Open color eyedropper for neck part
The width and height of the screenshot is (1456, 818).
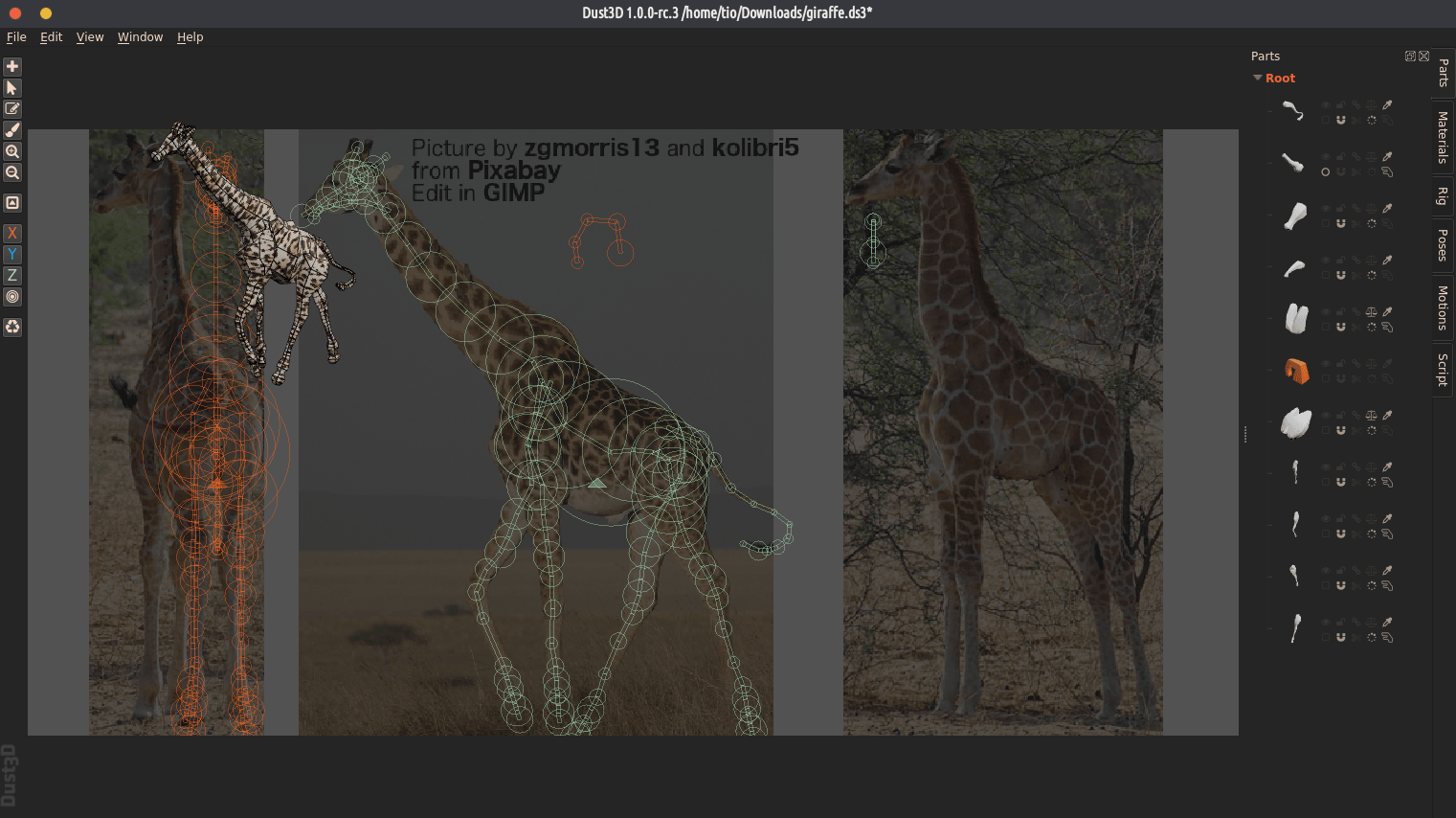1387,208
